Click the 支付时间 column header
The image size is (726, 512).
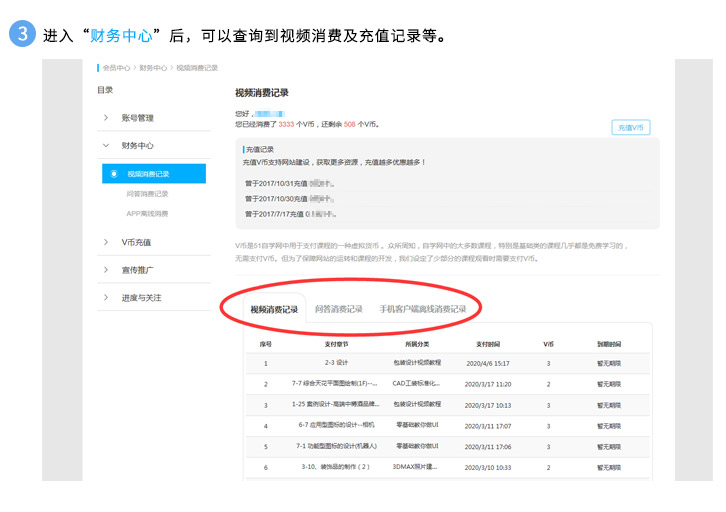click(x=487, y=343)
